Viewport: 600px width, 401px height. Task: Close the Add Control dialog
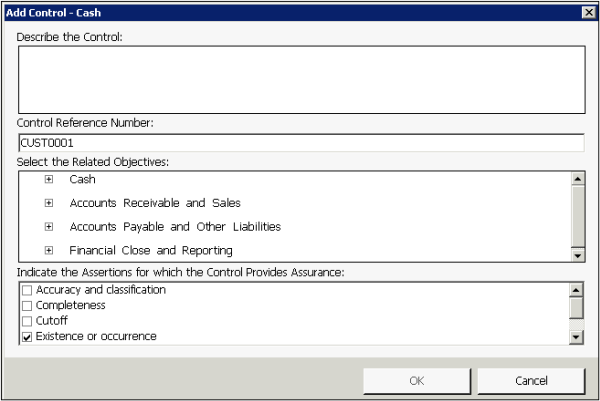(587, 10)
